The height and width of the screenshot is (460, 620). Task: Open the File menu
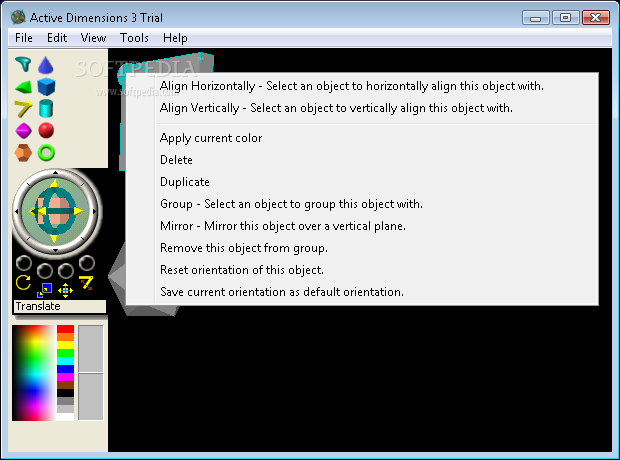pyautogui.click(x=24, y=38)
